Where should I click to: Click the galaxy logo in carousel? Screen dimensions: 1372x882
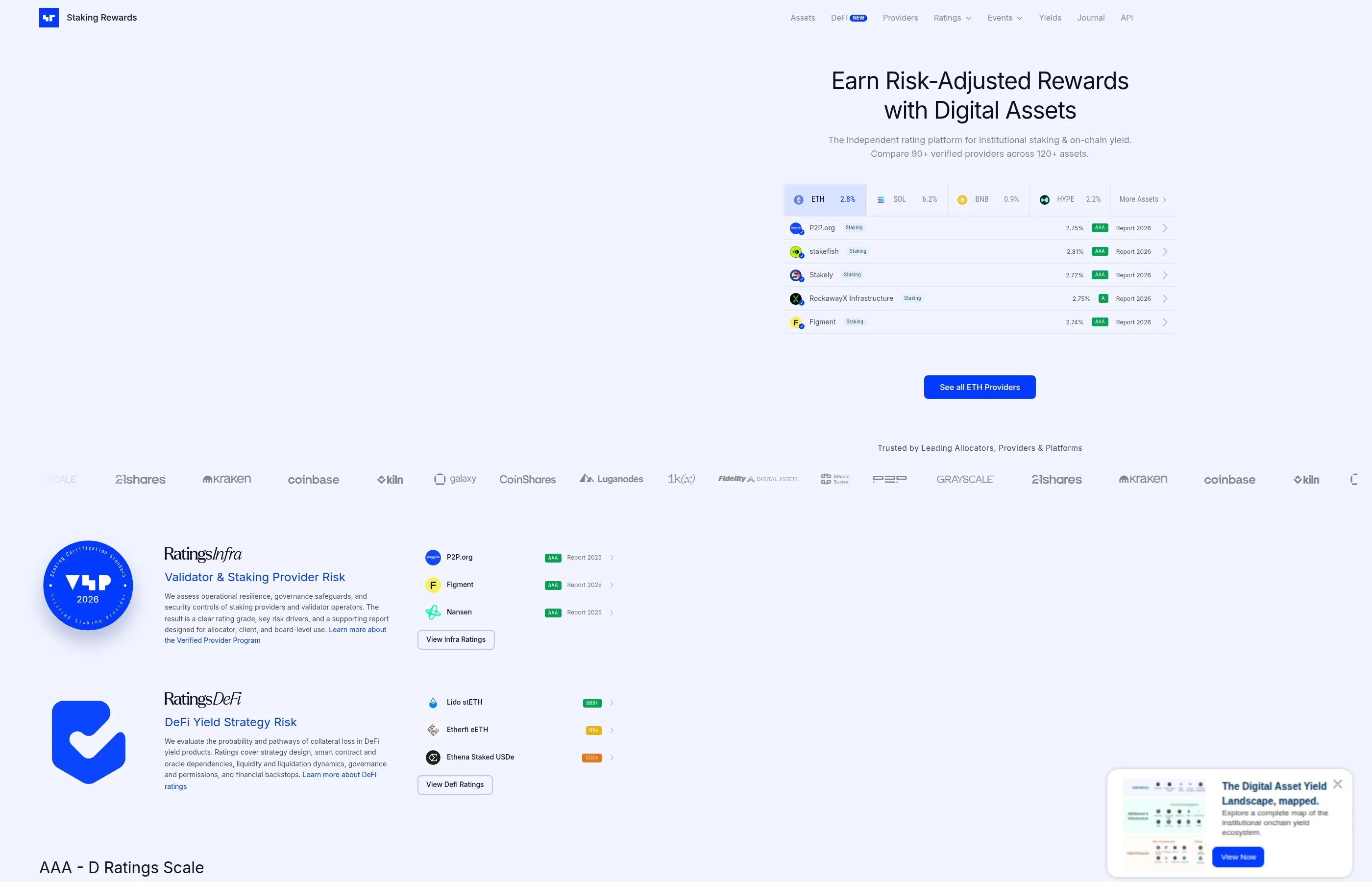pos(455,479)
